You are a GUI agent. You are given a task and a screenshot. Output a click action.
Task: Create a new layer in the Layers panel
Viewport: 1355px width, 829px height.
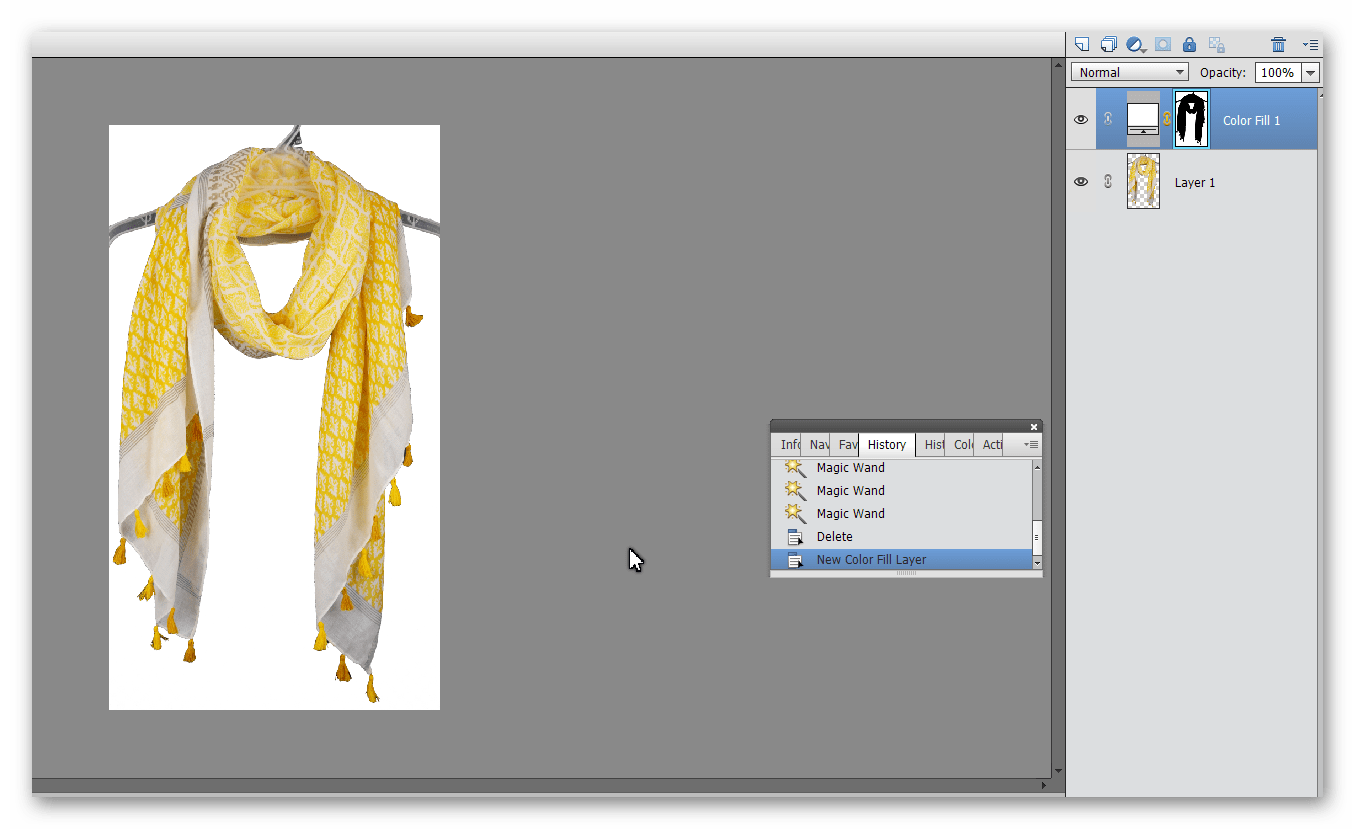tap(1081, 44)
